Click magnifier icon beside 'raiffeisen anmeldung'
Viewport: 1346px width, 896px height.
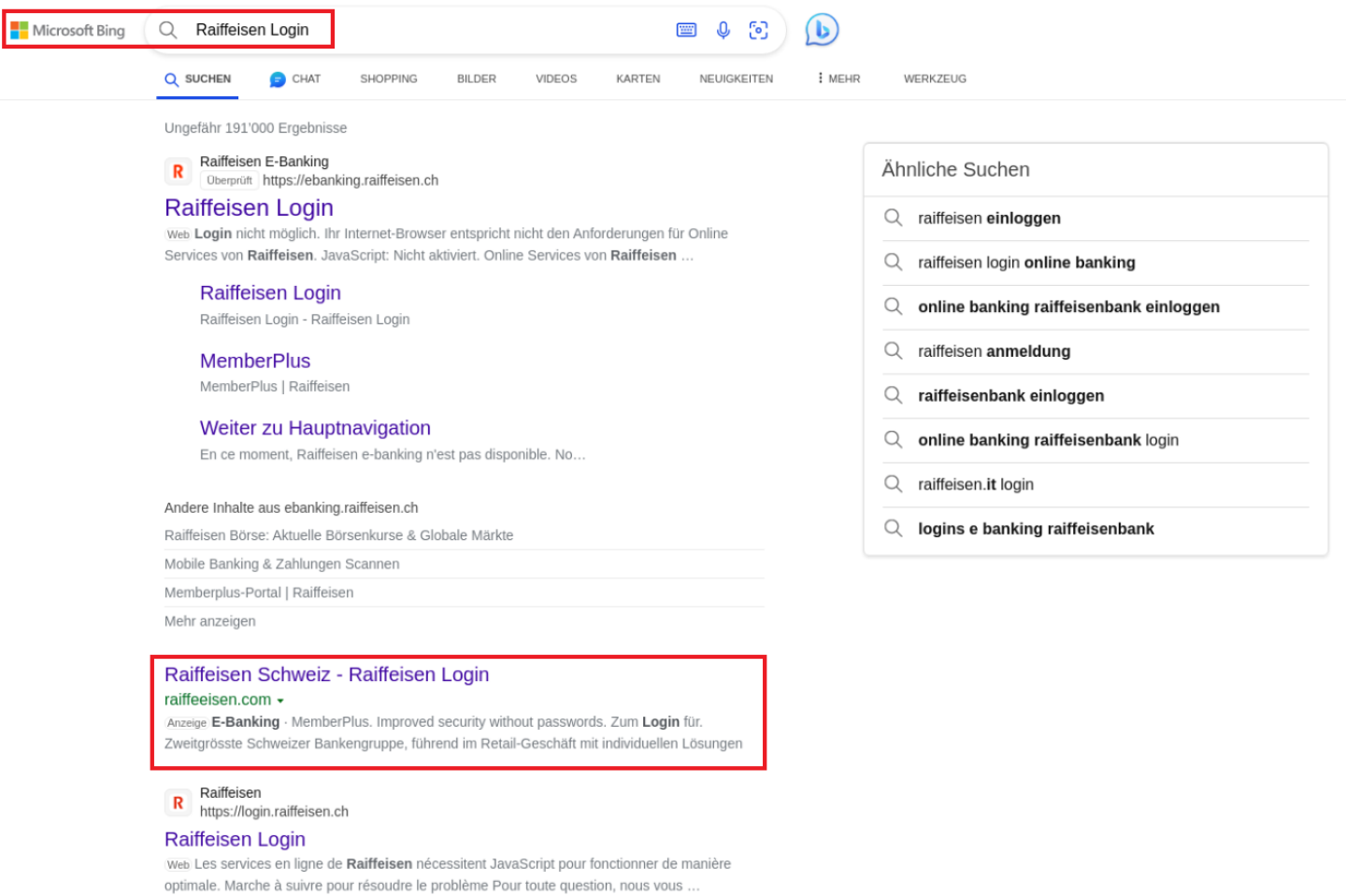pyautogui.click(x=894, y=351)
